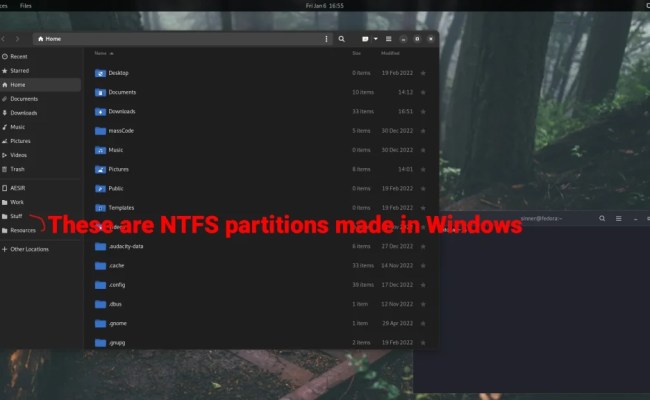This screenshot has height=400, width=650.
Task: Star the .config folder
Action: point(423,285)
